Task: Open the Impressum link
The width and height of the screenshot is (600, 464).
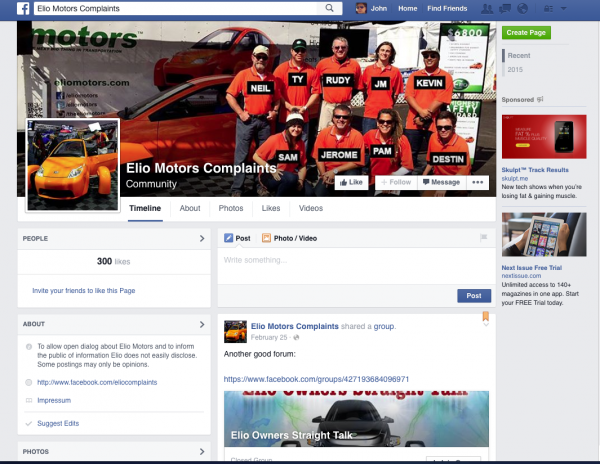Action: coord(54,400)
